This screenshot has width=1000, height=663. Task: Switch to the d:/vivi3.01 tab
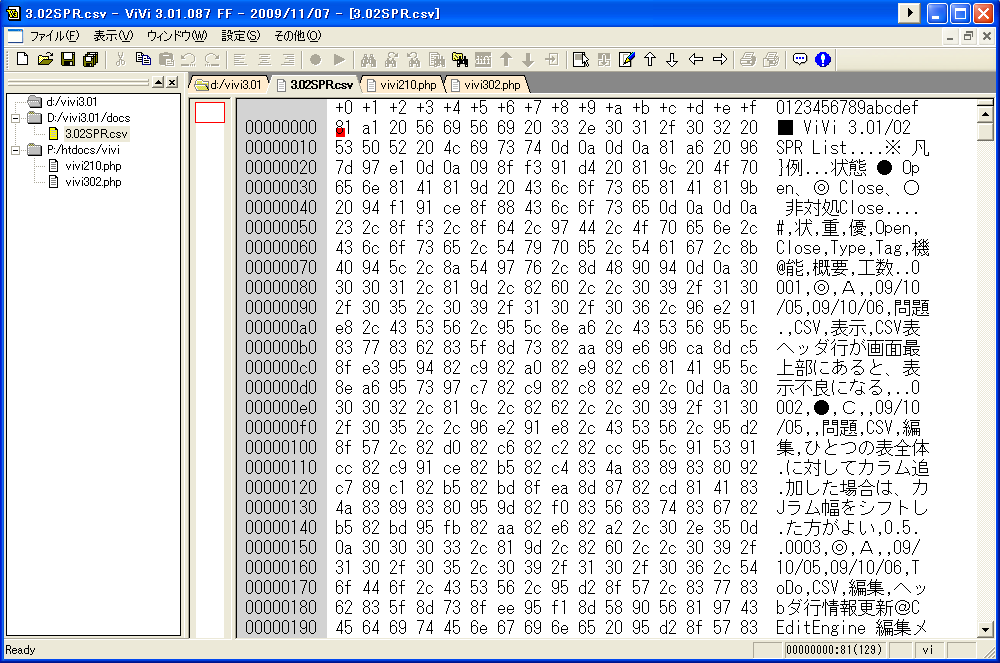(x=228, y=85)
